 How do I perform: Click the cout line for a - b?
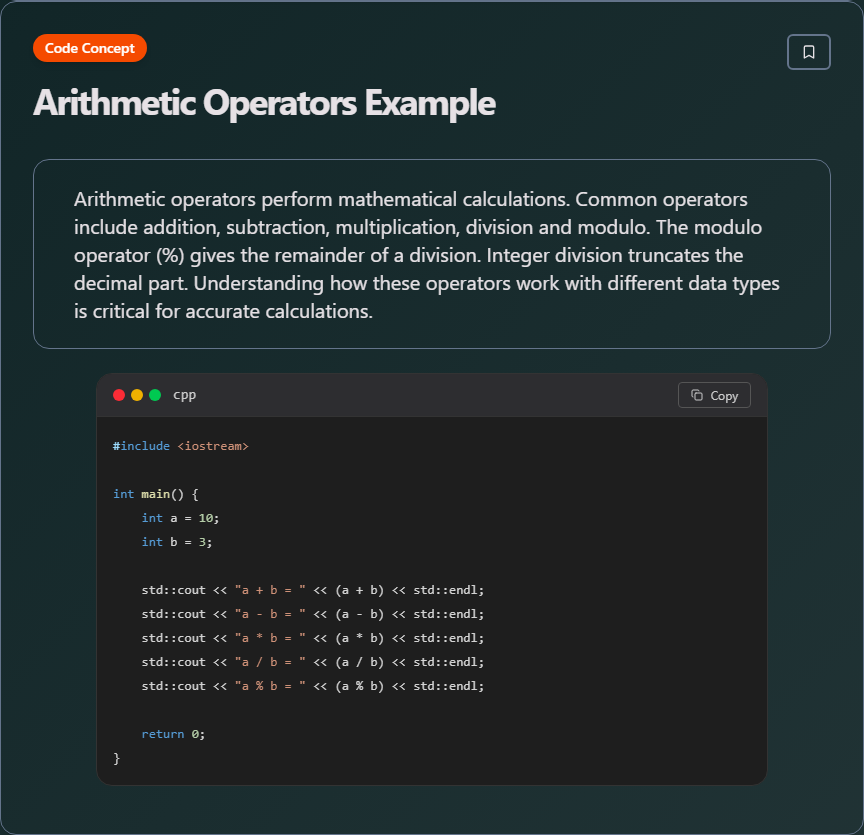tap(312, 614)
